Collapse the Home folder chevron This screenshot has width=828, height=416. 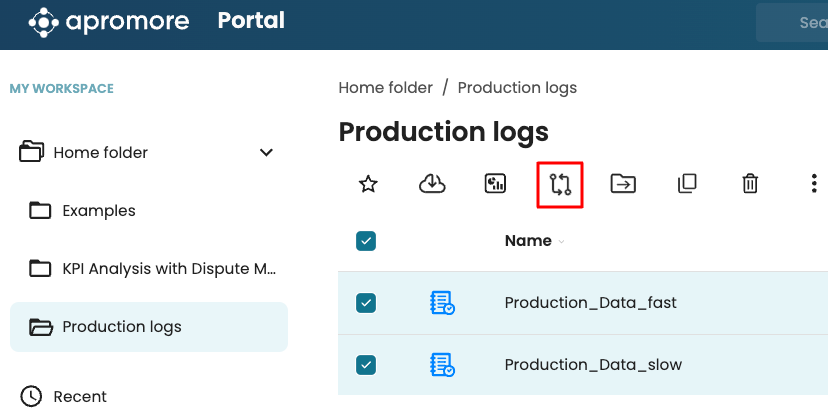266,153
